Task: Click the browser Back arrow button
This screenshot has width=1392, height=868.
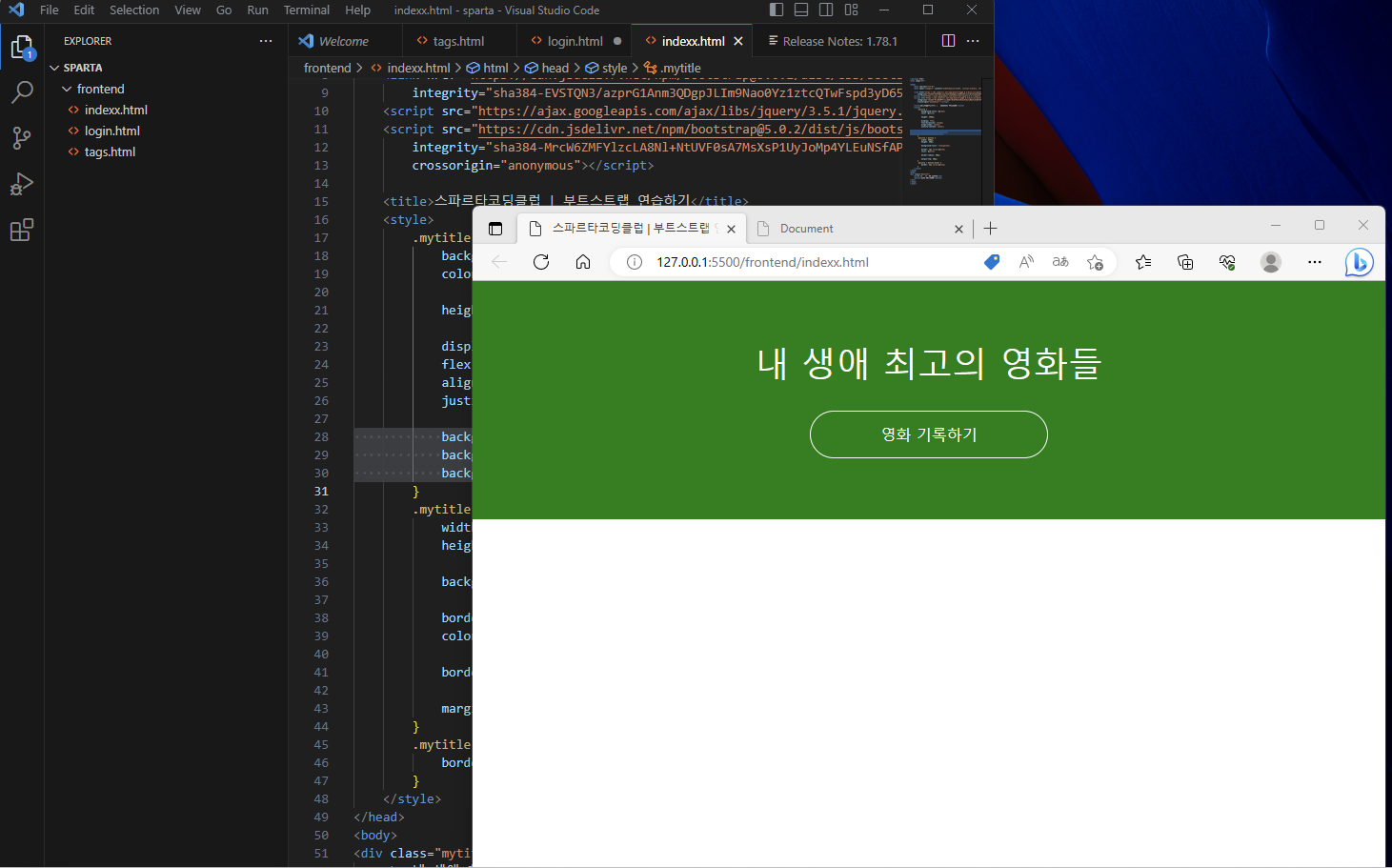Action: click(x=499, y=262)
